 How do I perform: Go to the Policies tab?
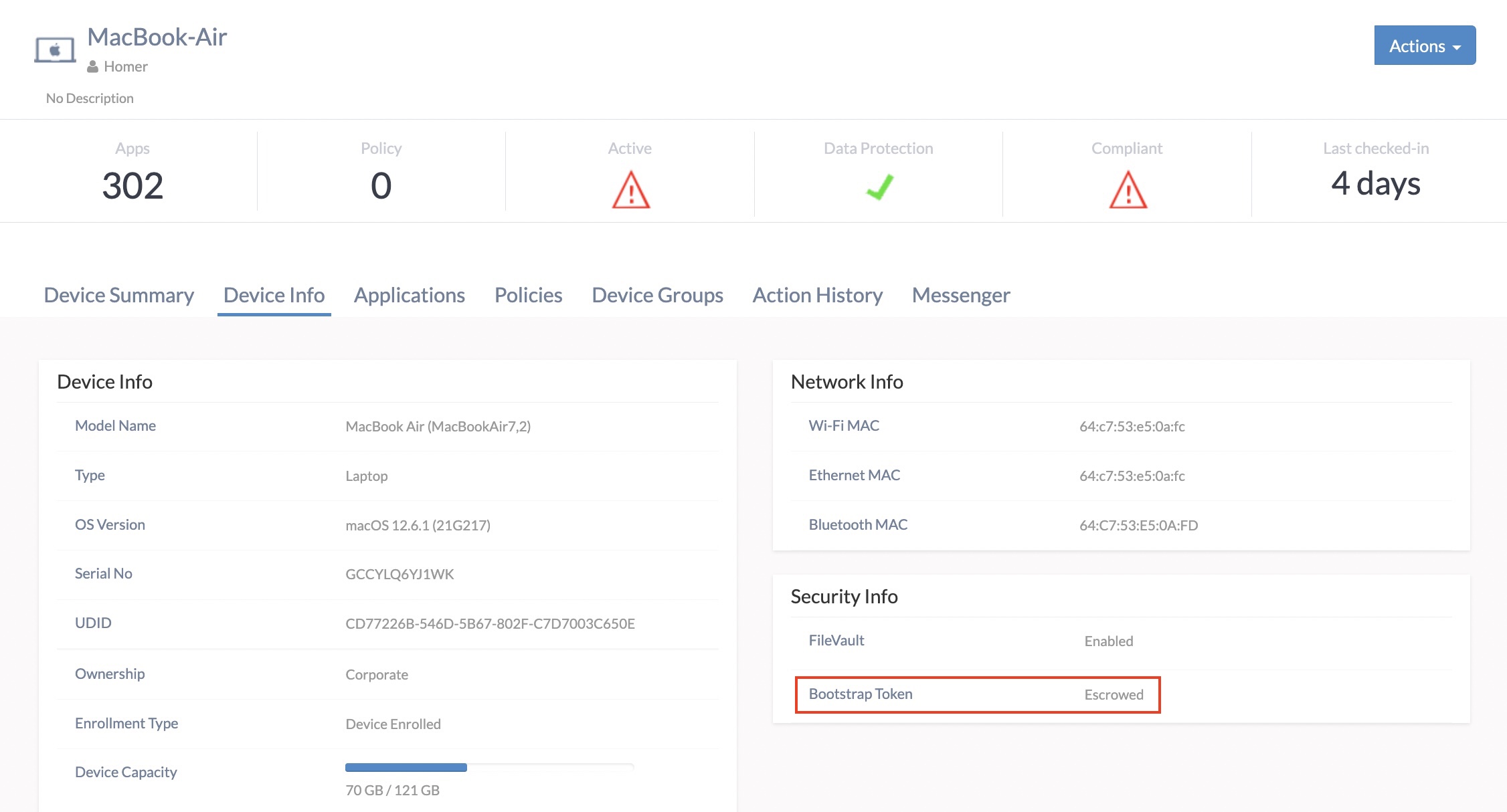[529, 295]
